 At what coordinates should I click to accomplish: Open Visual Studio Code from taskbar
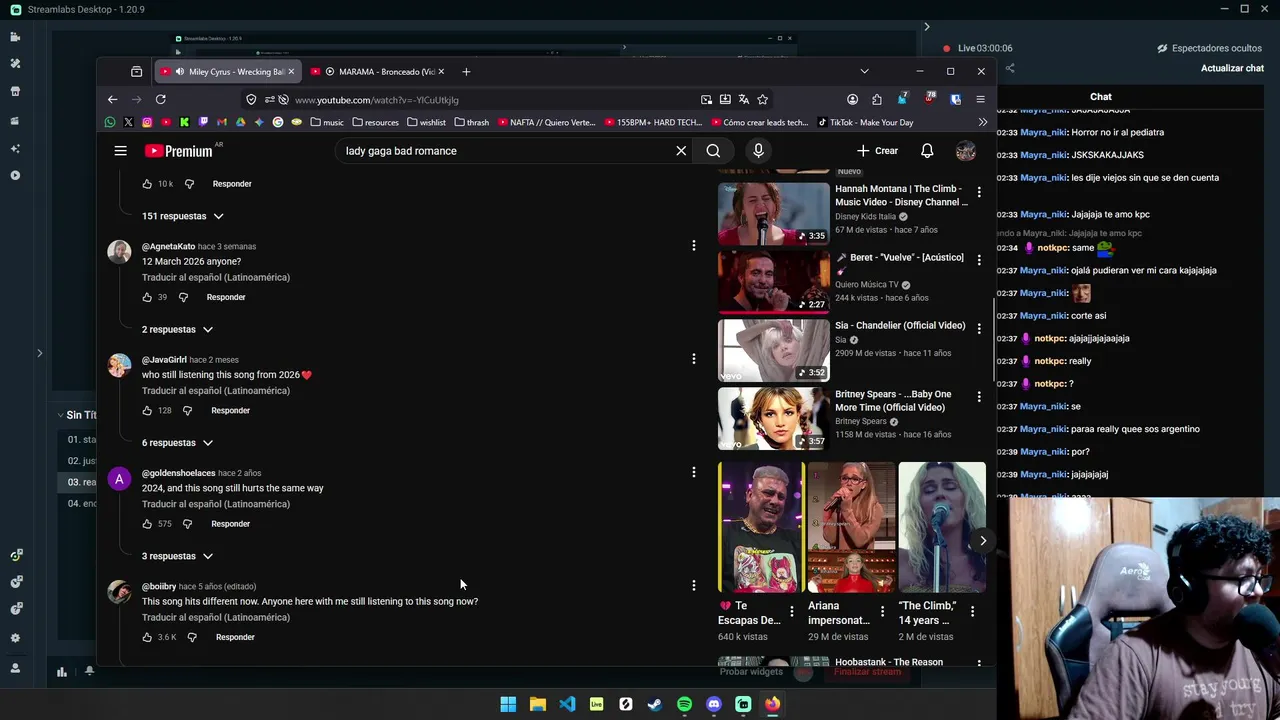567,704
